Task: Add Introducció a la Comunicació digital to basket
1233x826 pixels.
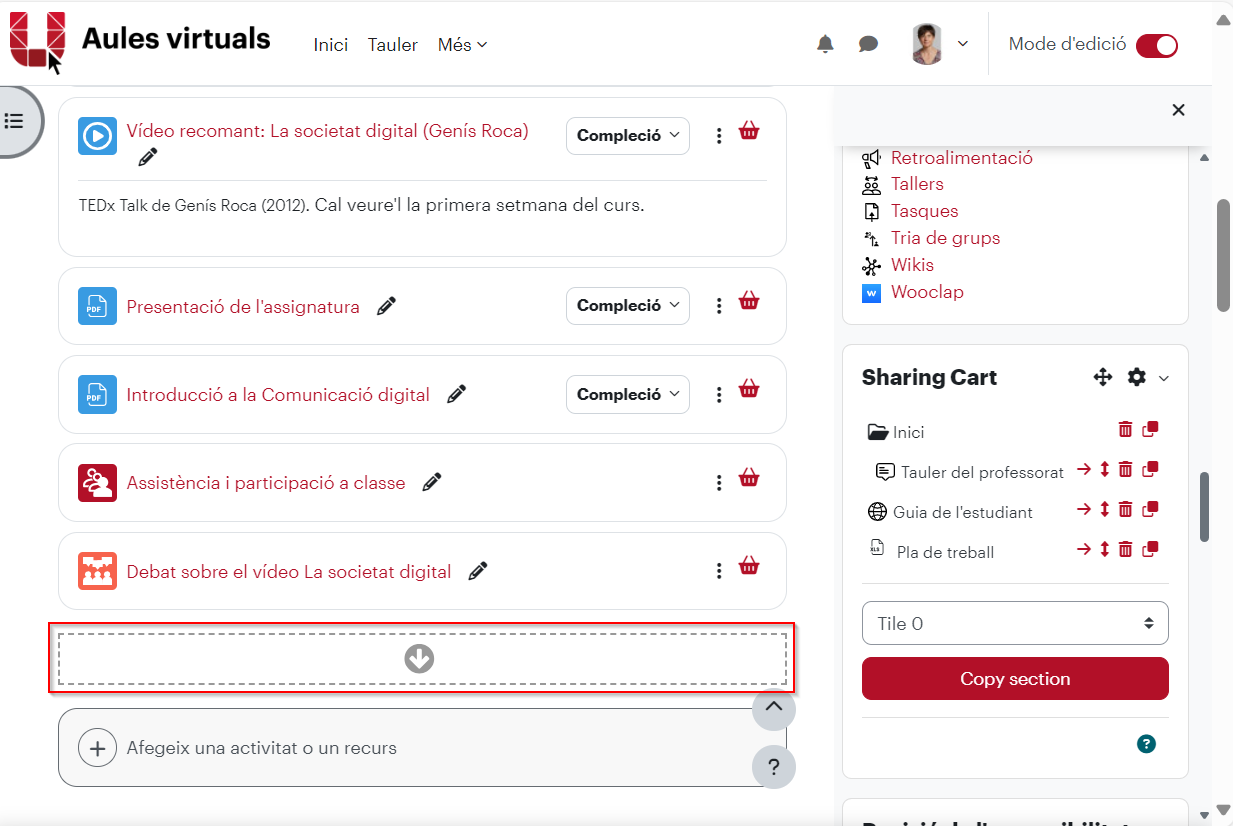Action: [749, 390]
